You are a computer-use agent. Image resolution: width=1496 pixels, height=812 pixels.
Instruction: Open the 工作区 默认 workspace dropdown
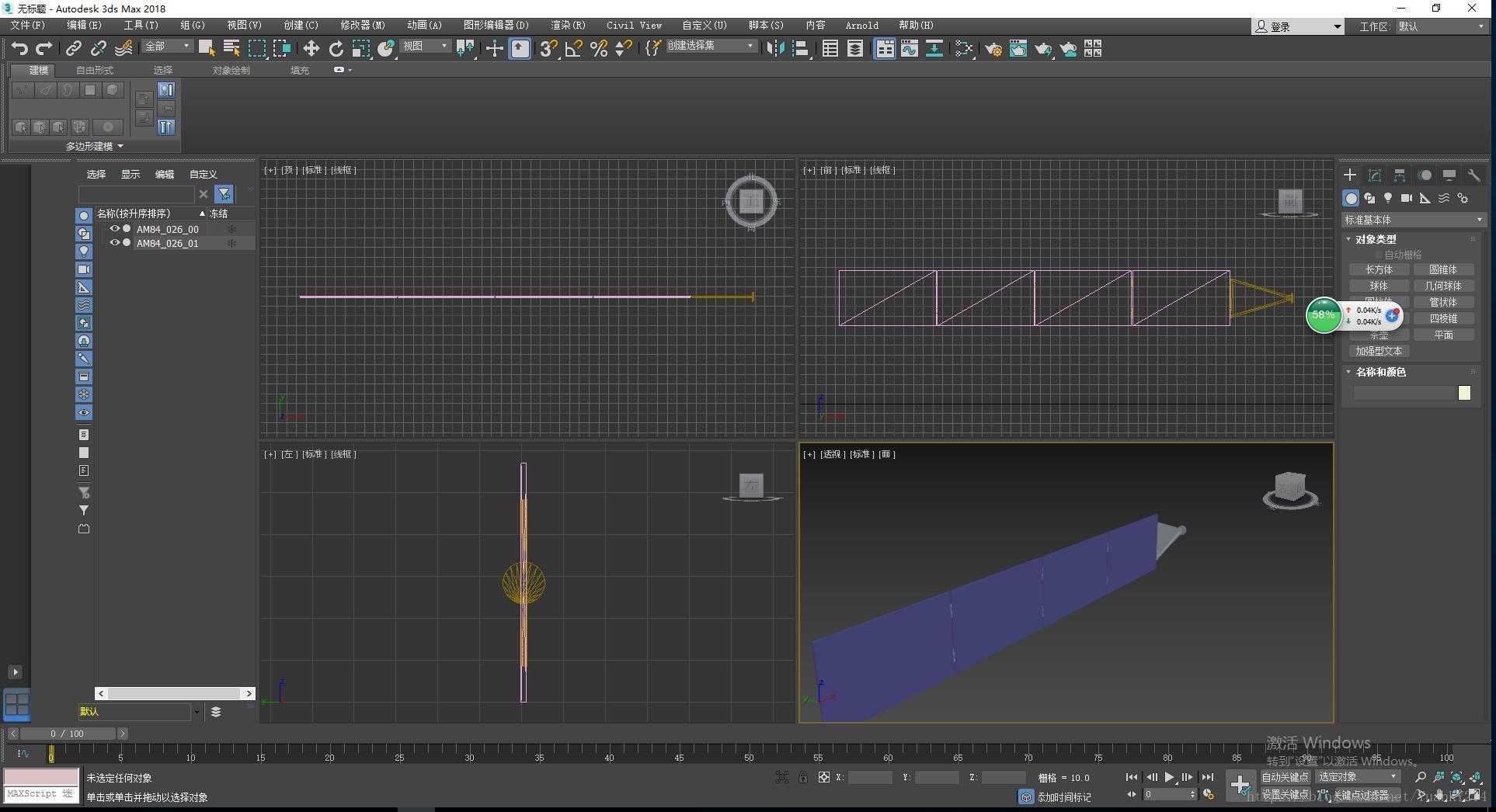[1442, 26]
